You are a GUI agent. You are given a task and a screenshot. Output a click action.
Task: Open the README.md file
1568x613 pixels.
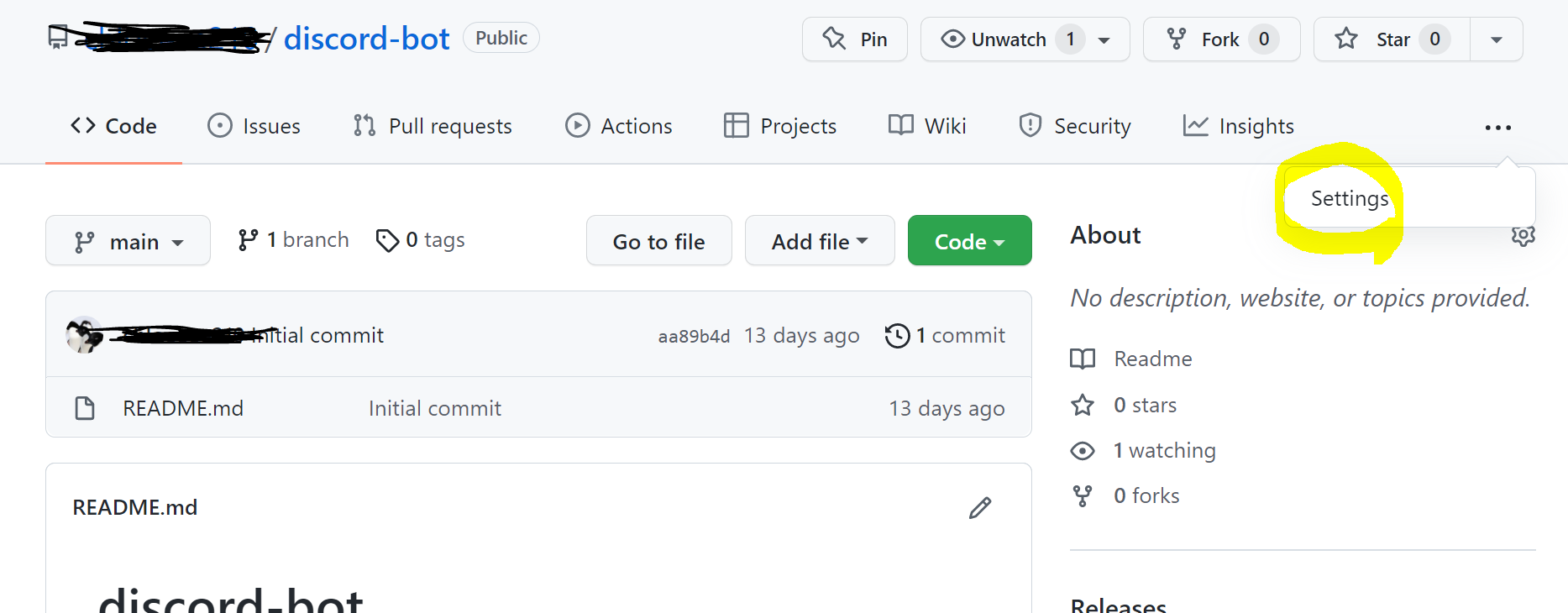(183, 408)
